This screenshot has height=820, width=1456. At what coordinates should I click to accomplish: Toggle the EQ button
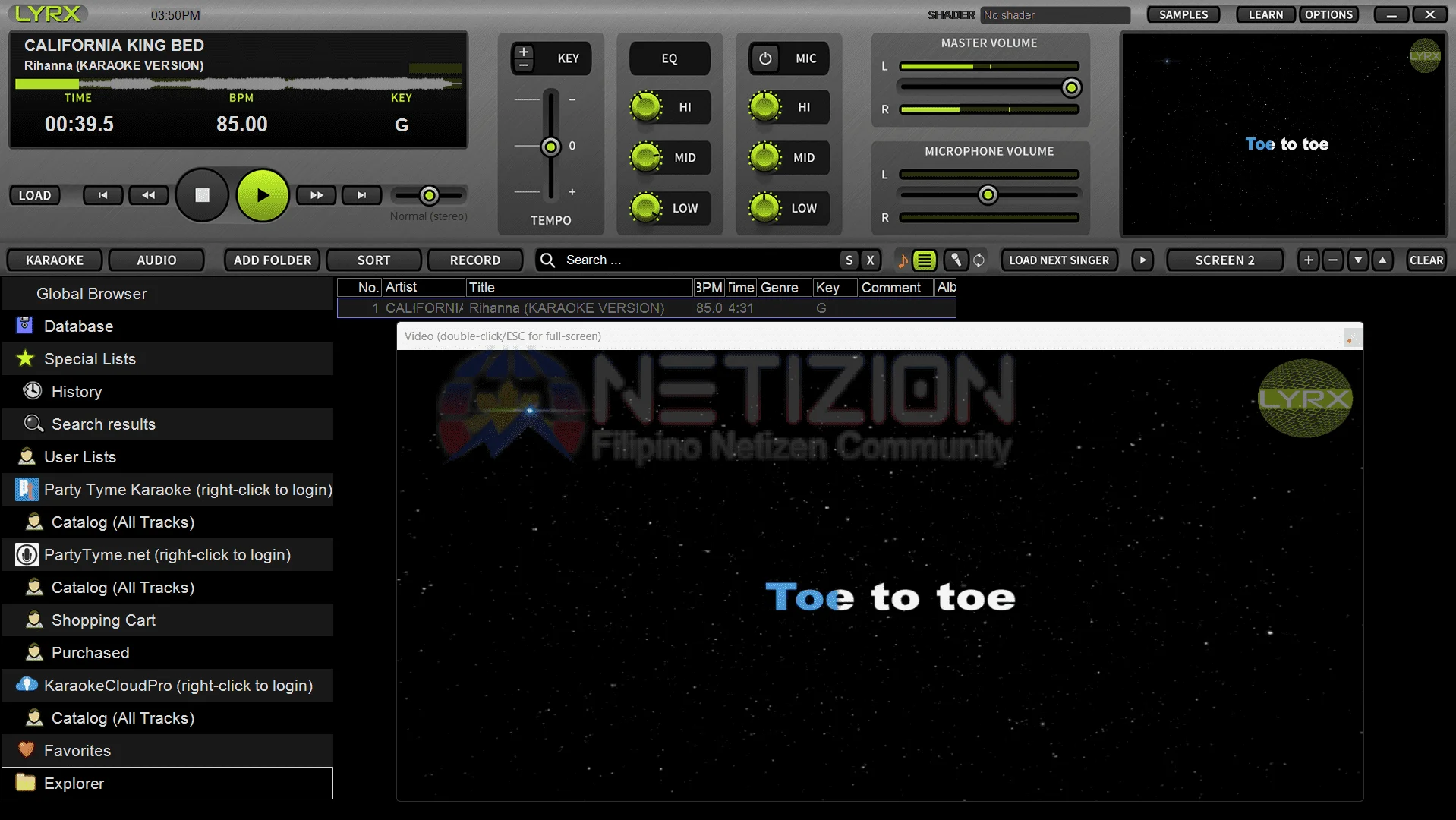670,58
